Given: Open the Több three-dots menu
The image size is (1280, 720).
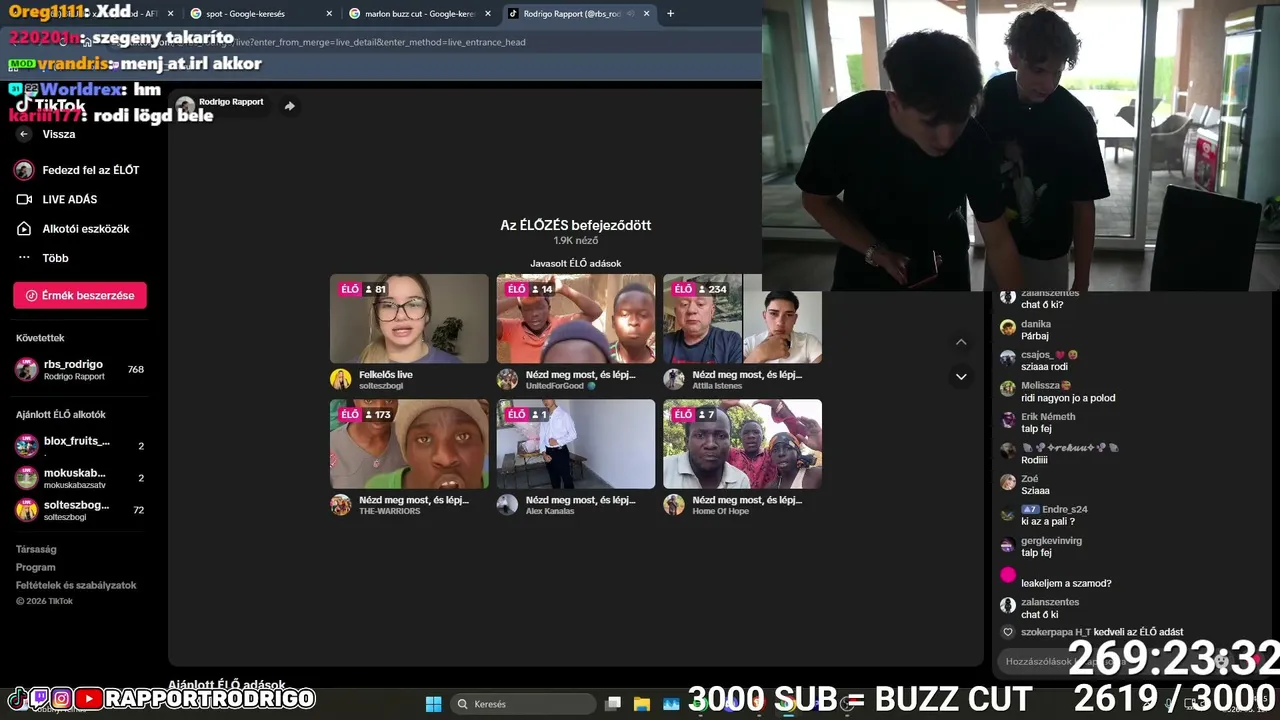Looking at the screenshot, I should pyautogui.click(x=24, y=258).
